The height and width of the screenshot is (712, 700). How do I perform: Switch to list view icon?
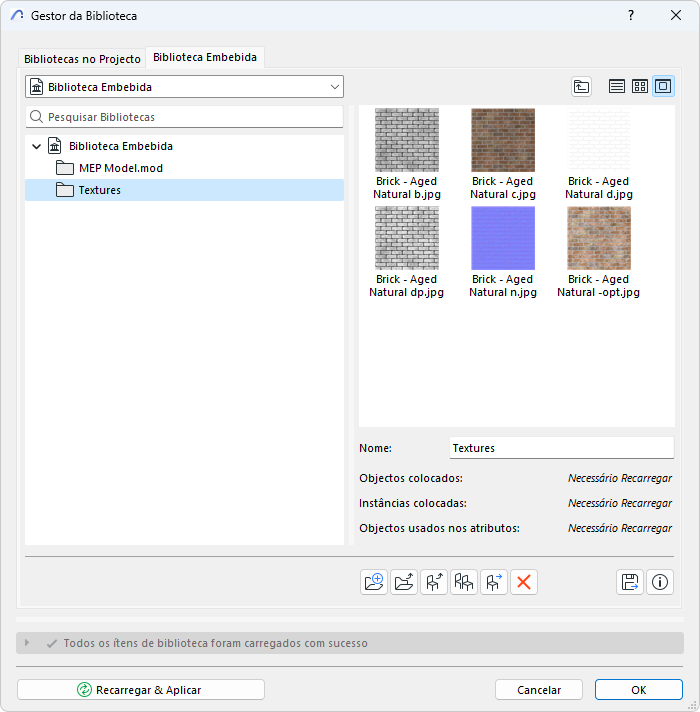coord(616,86)
